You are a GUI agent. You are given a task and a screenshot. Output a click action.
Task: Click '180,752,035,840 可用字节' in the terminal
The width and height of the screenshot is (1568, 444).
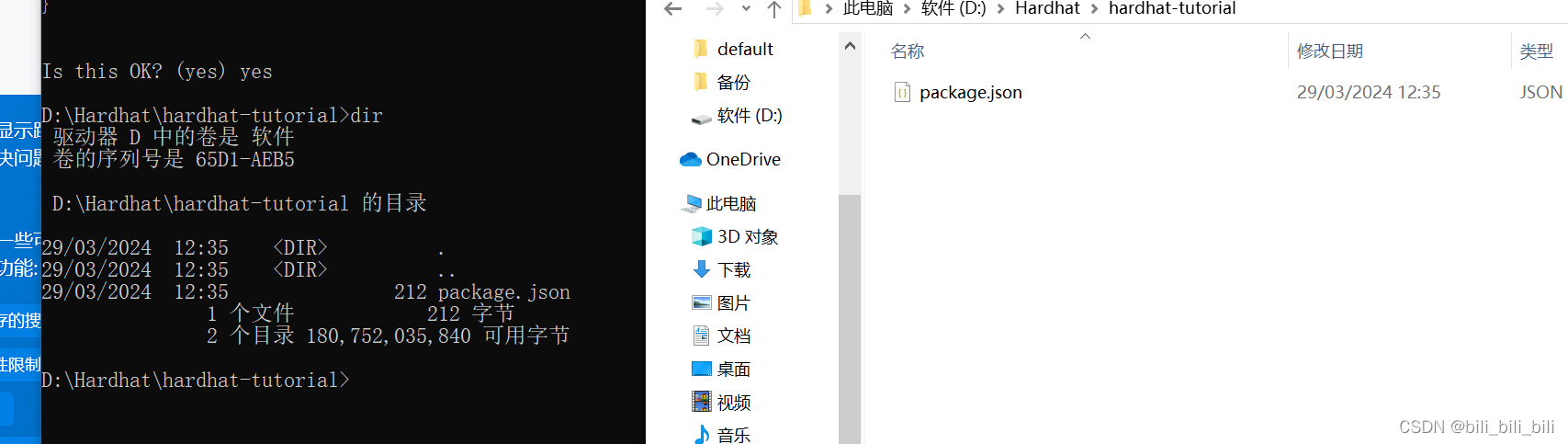pos(438,336)
